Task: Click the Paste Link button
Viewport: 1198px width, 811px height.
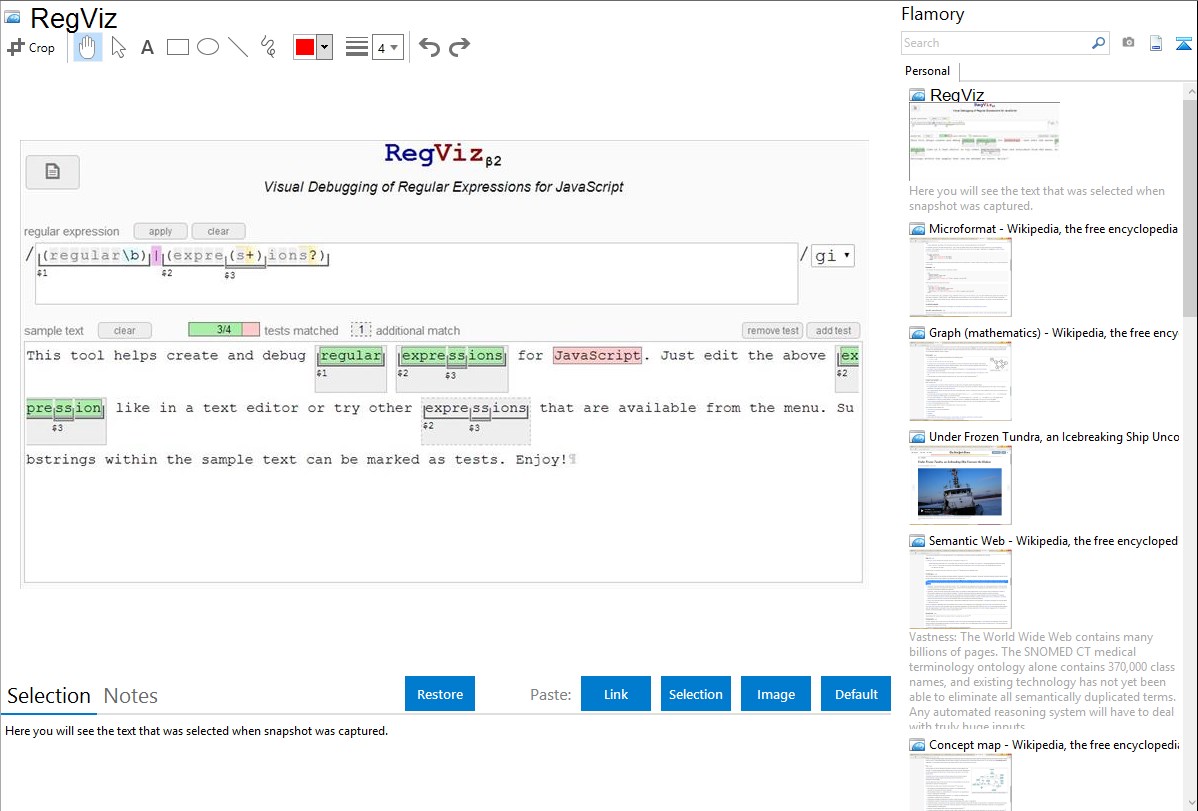Action: 616,694
